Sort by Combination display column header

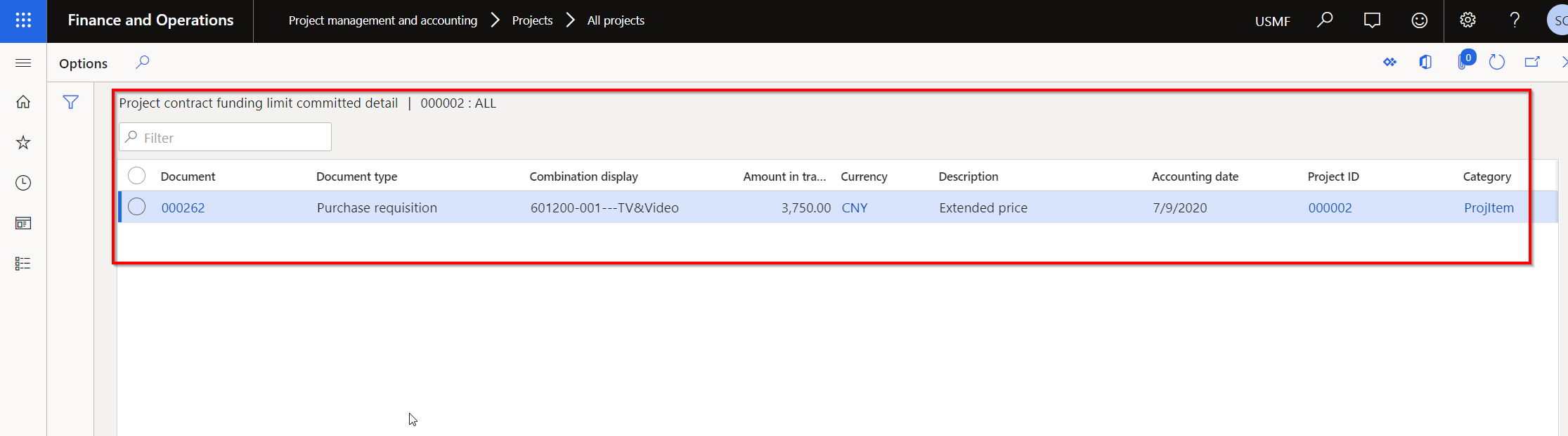pos(583,177)
